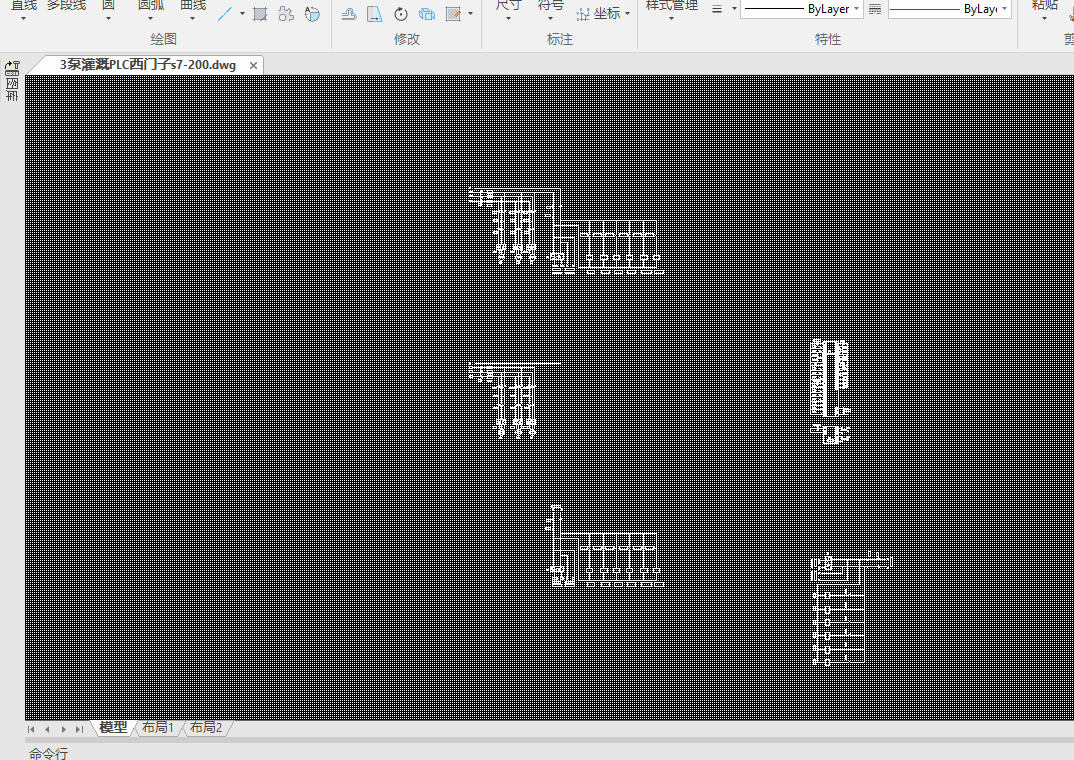Viewport: 1074px width, 760px height.
Task: Select the blue construction line icon
Action: point(225,14)
